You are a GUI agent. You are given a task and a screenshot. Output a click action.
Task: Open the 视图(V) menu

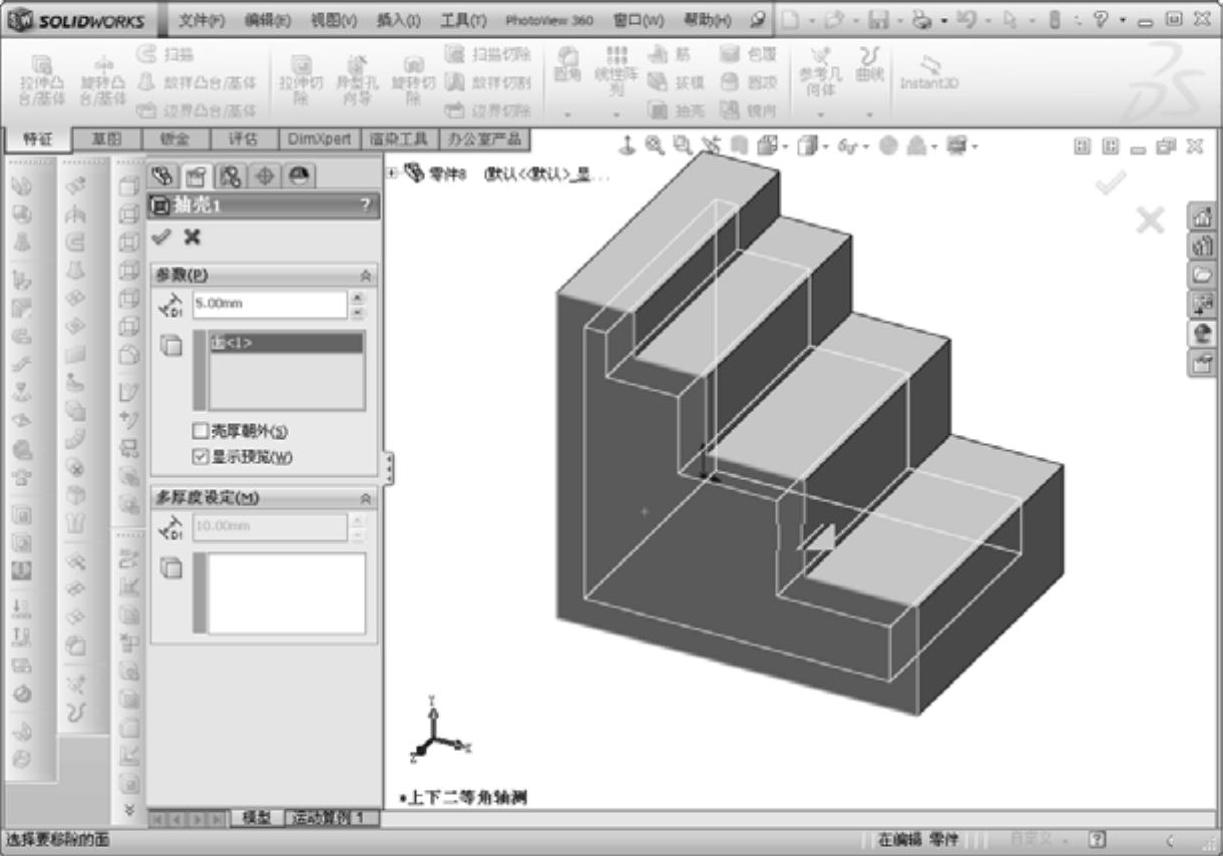pyautogui.click(x=334, y=20)
